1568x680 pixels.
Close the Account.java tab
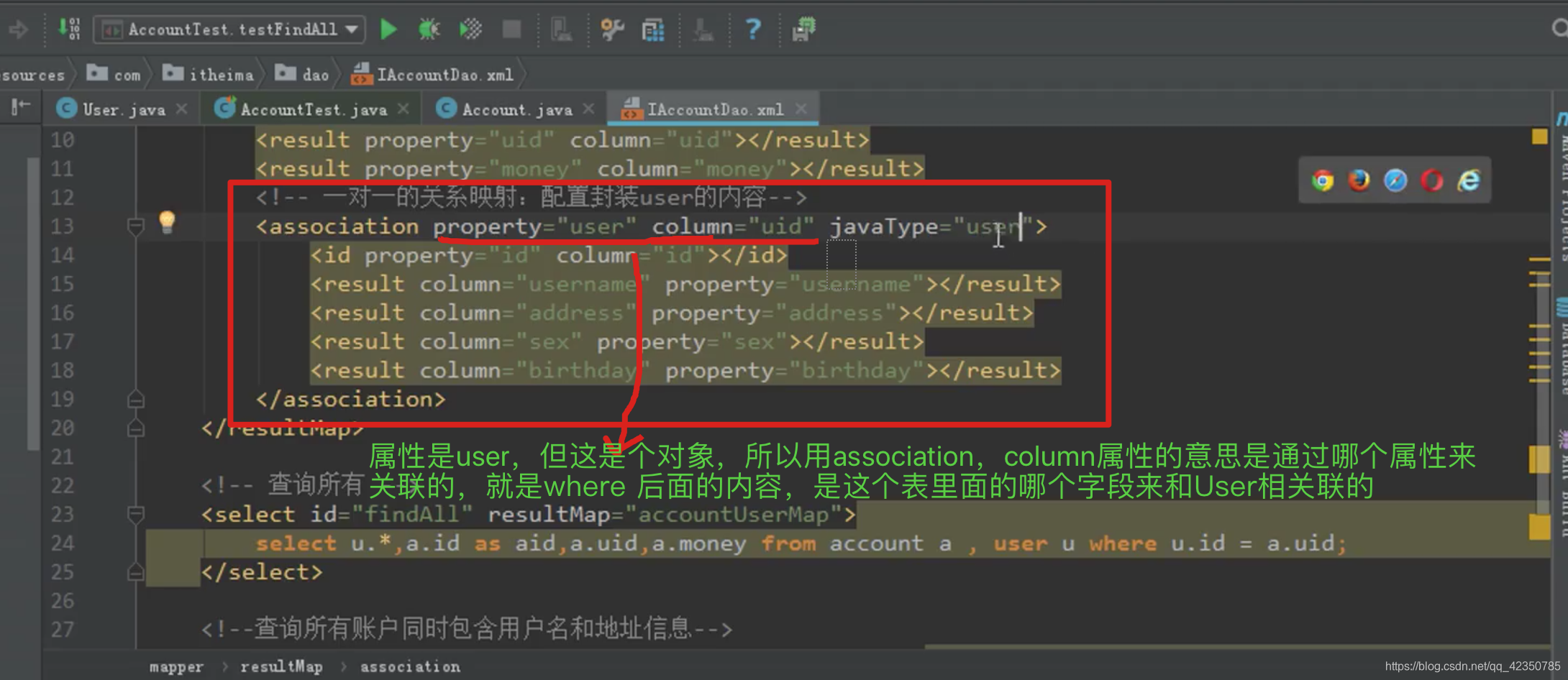589,109
